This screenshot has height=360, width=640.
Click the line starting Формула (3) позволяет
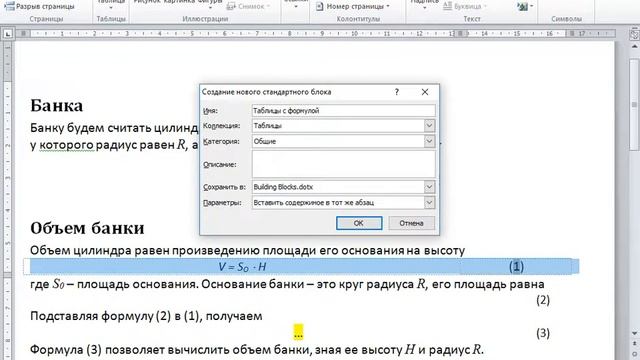click(x=257, y=349)
